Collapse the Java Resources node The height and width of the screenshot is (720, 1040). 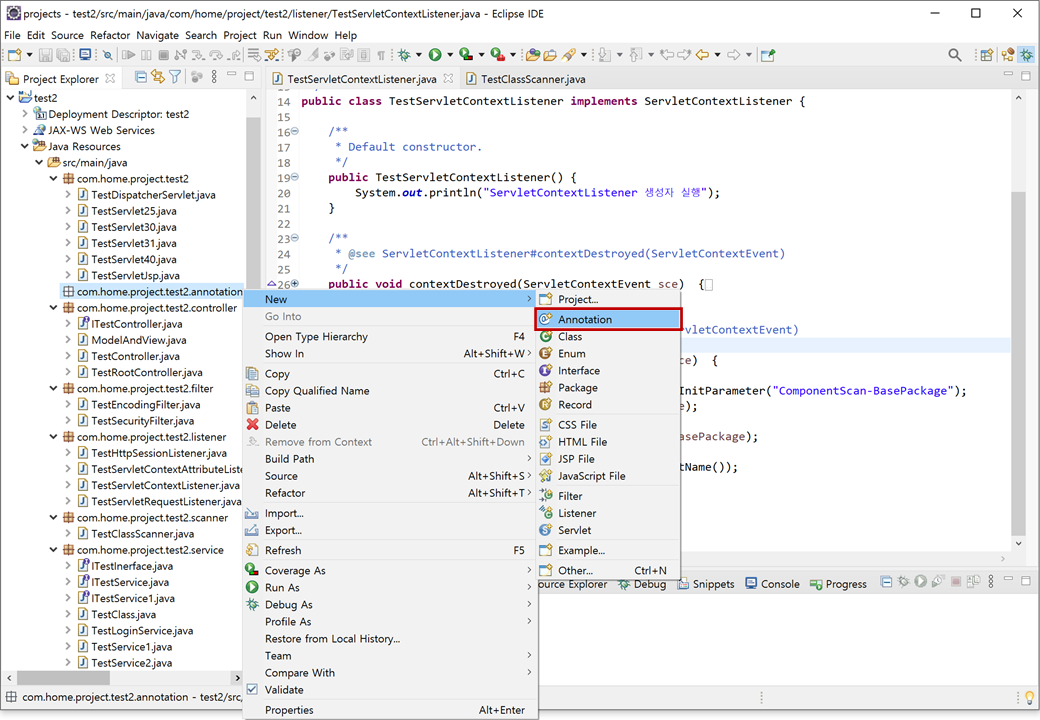click(x=25, y=146)
